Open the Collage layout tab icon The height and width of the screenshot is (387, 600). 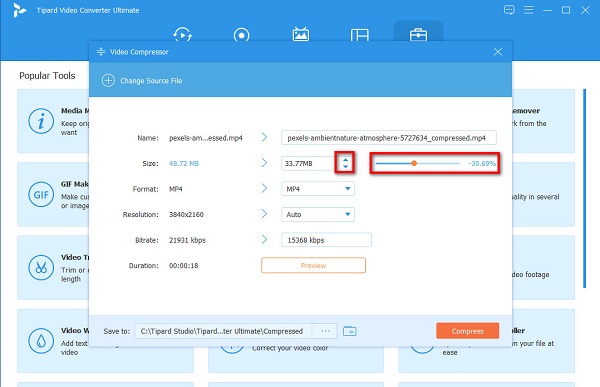[360, 35]
